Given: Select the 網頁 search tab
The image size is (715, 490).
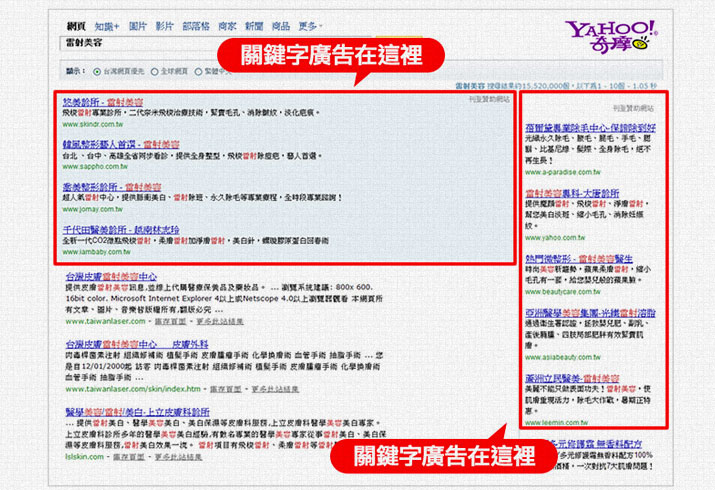Looking at the screenshot, I should pyautogui.click(x=76, y=26).
